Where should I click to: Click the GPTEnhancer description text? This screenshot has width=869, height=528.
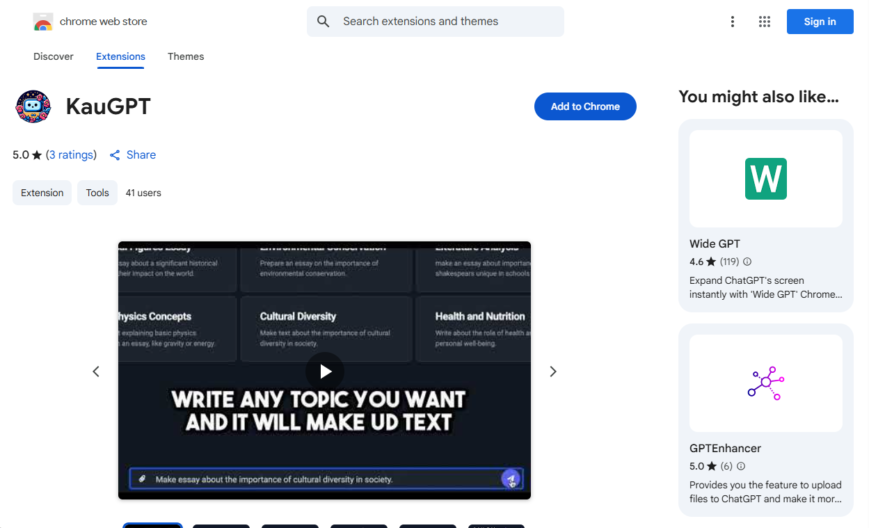(x=765, y=491)
